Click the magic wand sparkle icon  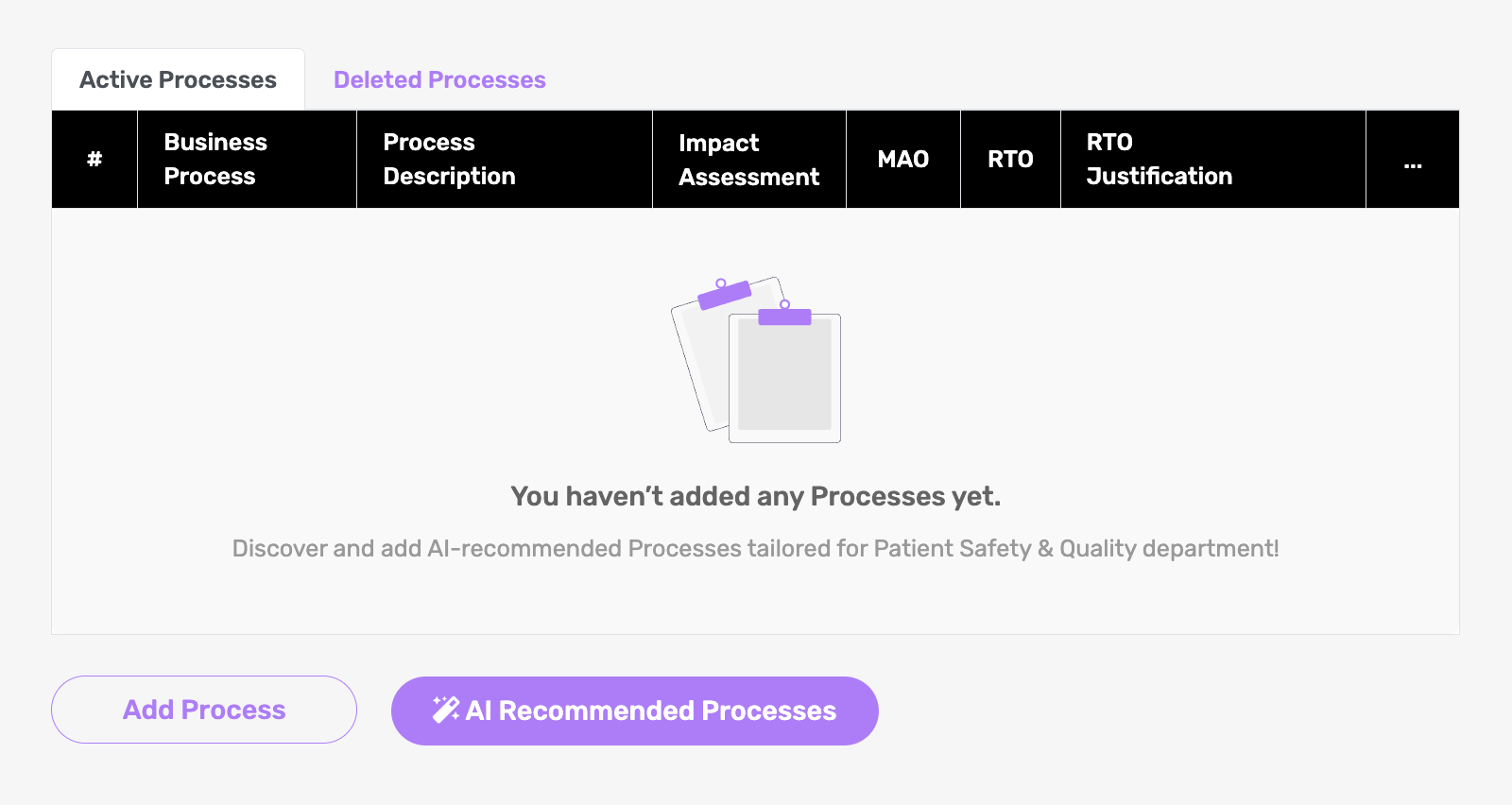pyautogui.click(x=446, y=710)
